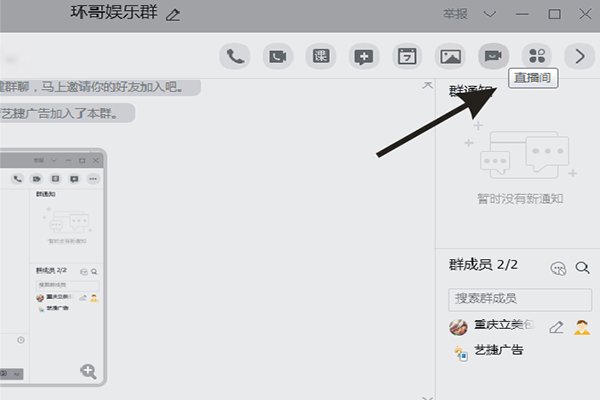Collapse the chat area with the top arrow

[427, 85]
